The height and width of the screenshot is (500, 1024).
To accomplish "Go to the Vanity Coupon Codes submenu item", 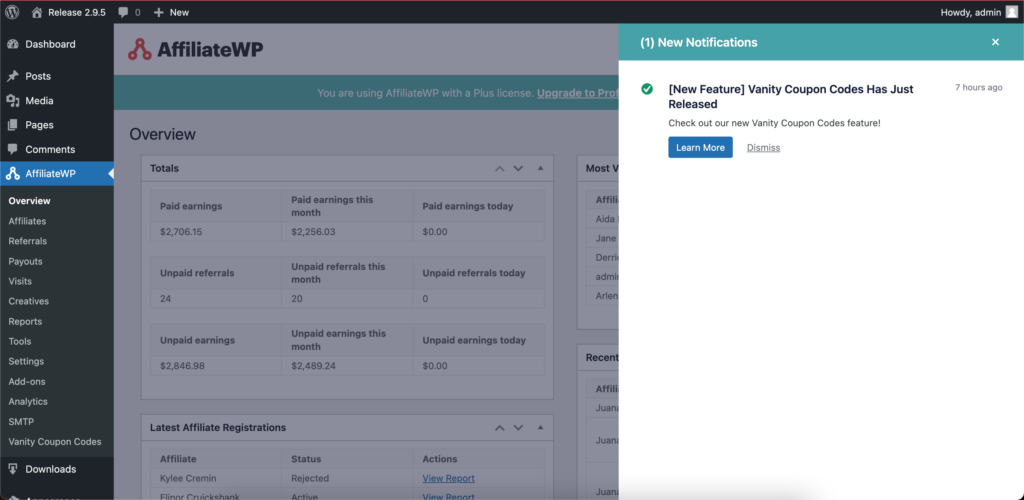I will click(55, 442).
